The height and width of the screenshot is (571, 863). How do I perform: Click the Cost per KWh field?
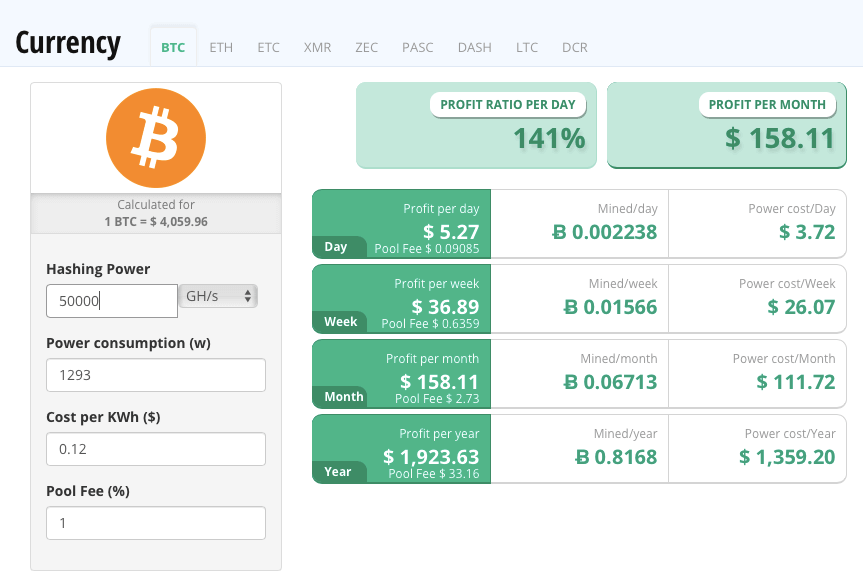tap(155, 449)
